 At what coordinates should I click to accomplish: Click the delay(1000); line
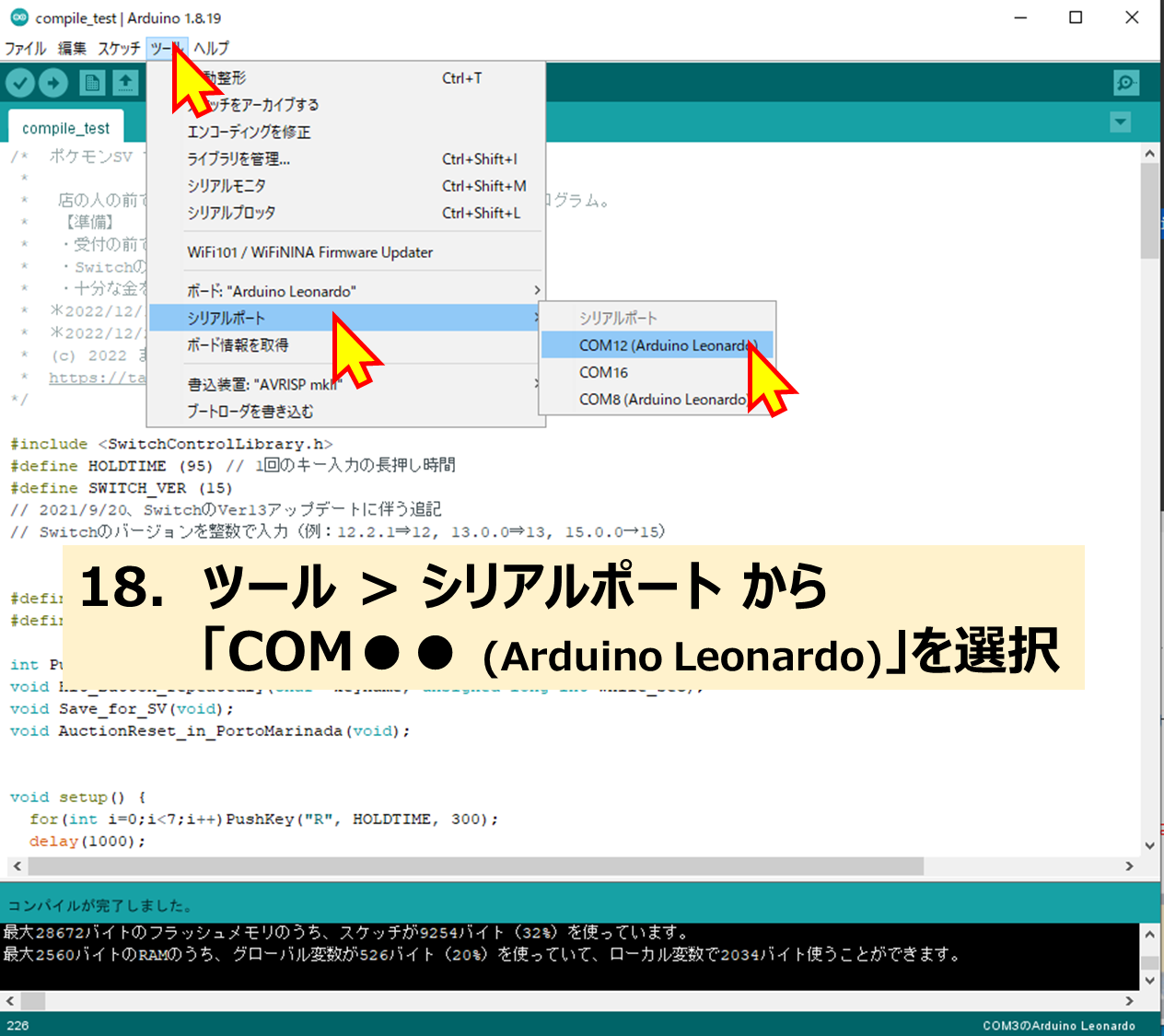pyautogui.click(x=87, y=842)
